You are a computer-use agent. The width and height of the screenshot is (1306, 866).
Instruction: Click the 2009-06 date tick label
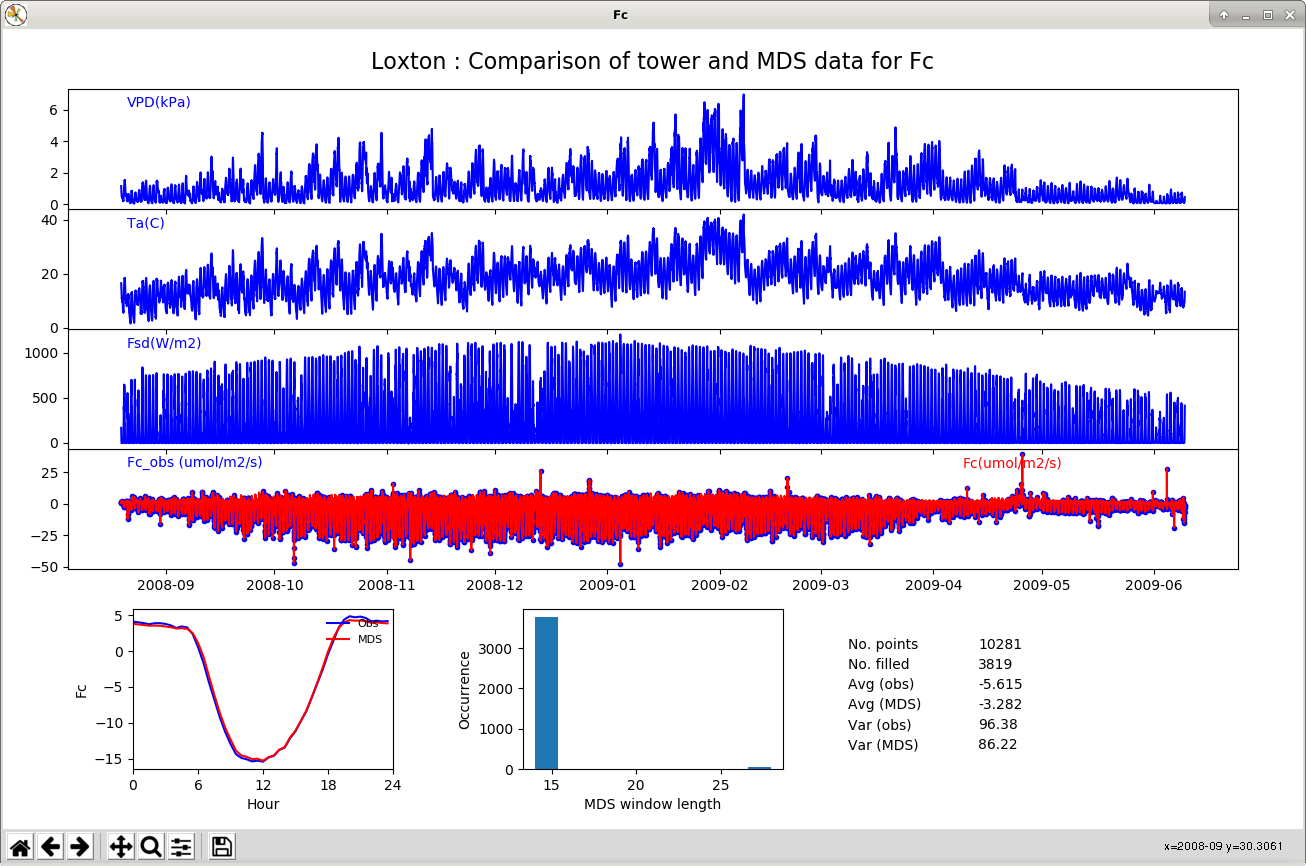pos(1155,584)
